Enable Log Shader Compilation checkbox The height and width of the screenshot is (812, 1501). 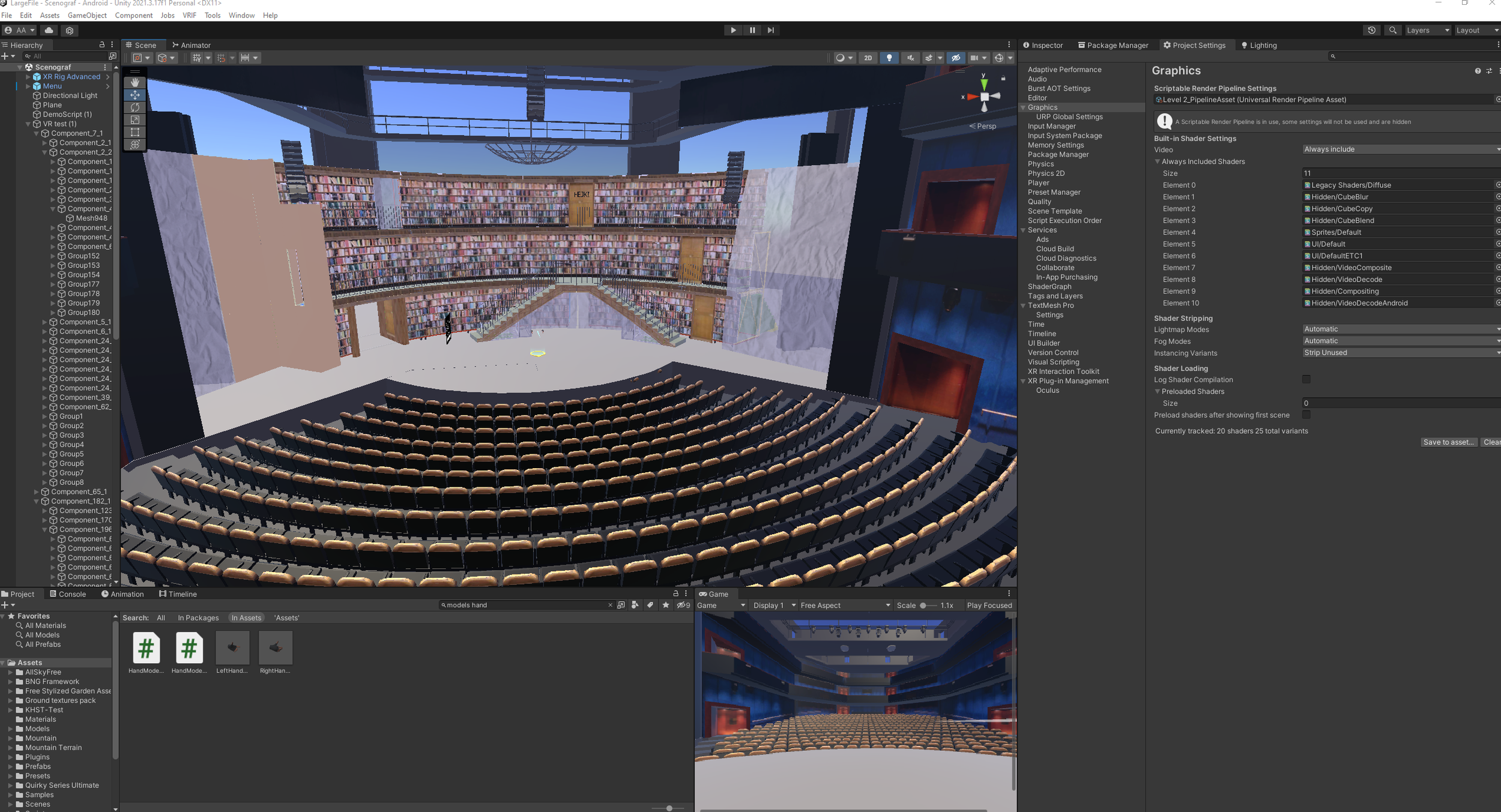1306,379
